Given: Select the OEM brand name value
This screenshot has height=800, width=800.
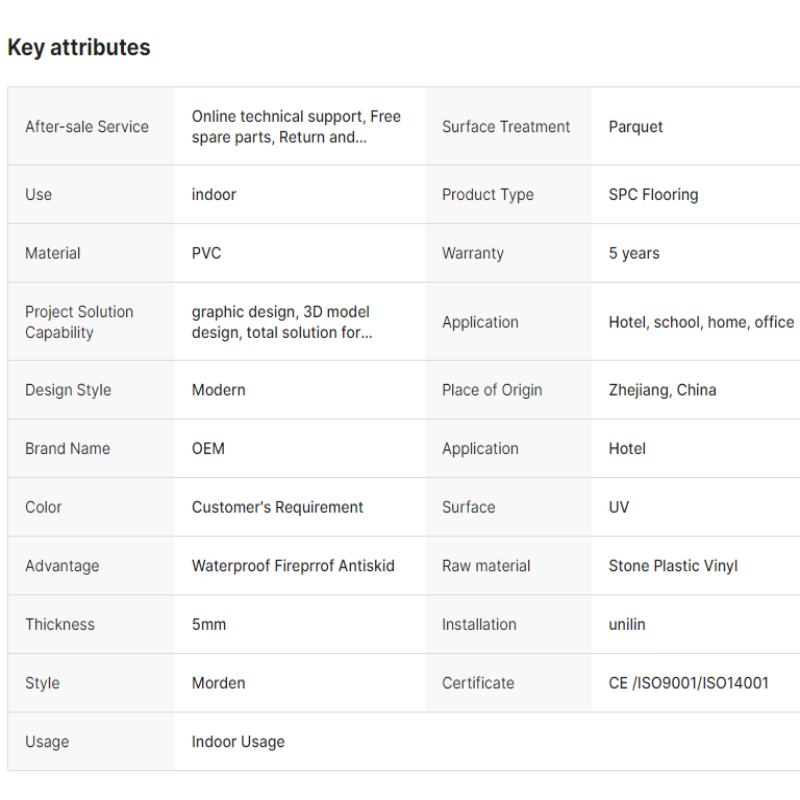Looking at the screenshot, I should coord(208,448).
